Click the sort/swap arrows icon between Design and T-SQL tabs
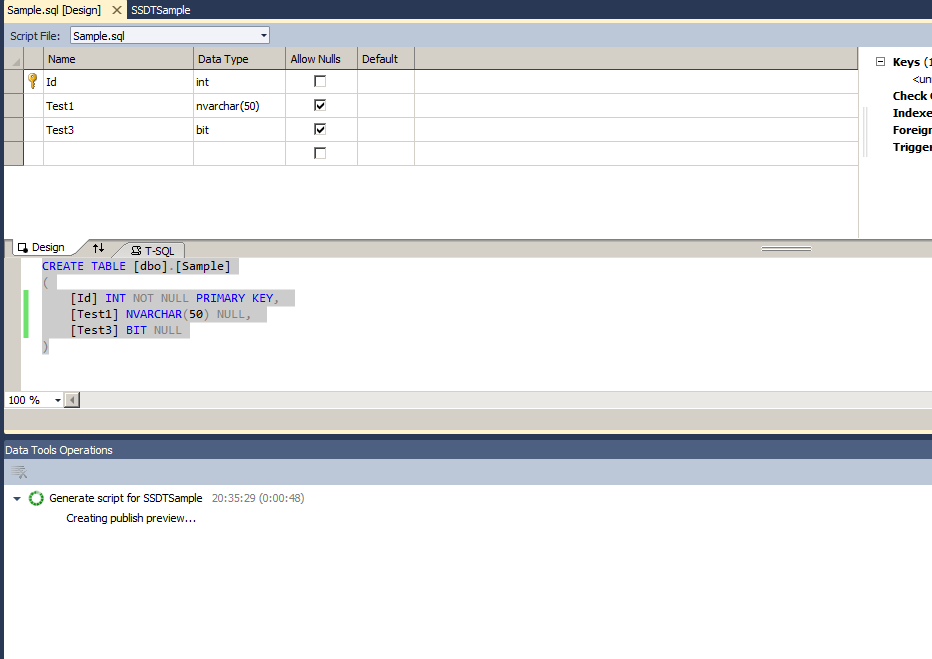The width and height of the screenshot is (932, 659). pos(97,248)
